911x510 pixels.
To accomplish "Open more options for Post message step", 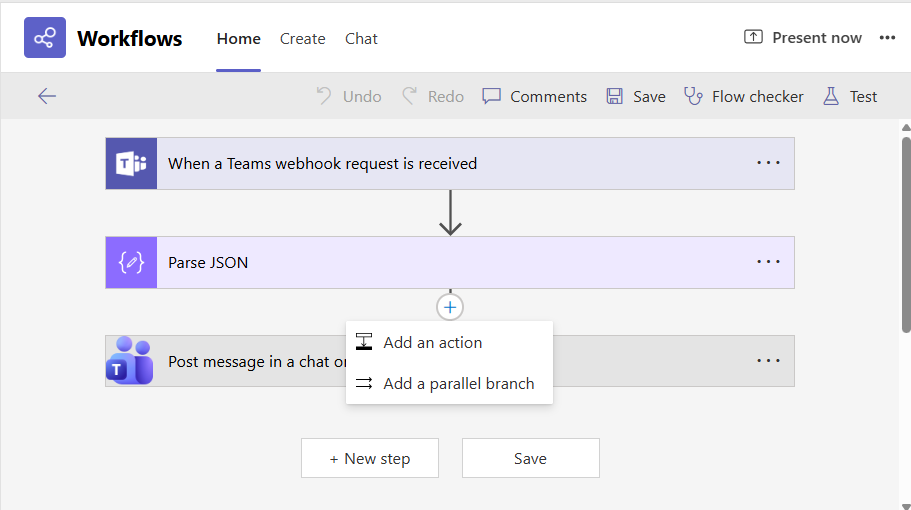I will coord(768,361).
